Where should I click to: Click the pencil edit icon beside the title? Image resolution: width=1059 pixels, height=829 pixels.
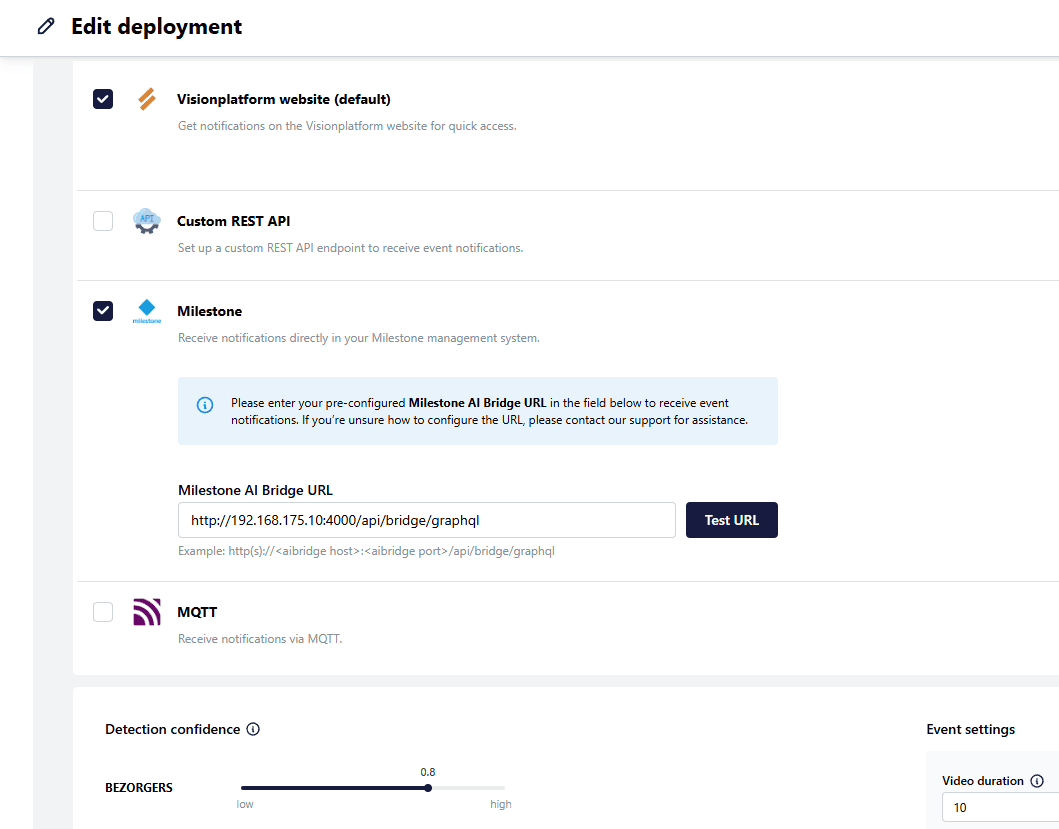tap(46, 27)
